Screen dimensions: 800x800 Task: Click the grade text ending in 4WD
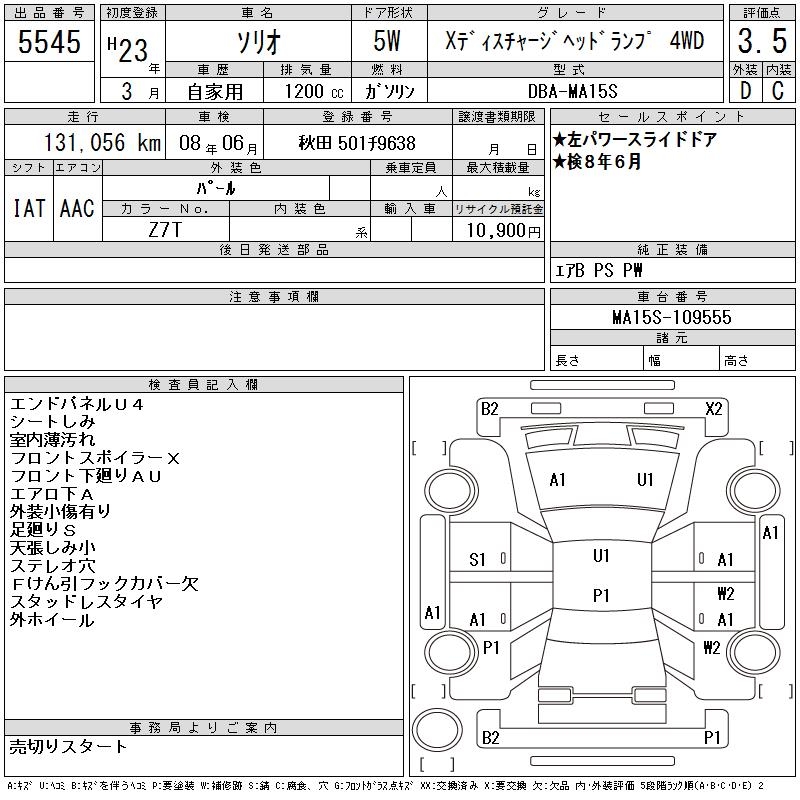coord(574,41)
